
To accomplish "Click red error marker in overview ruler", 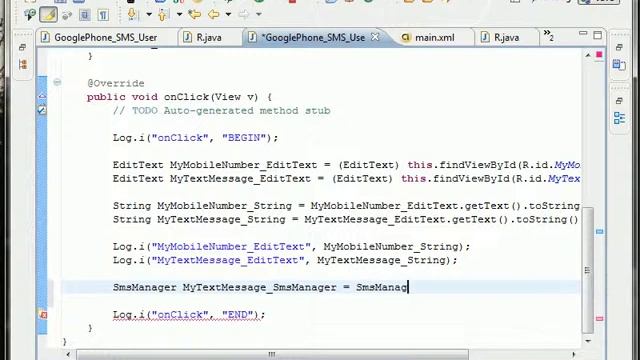I will pyautogui.click(x=599, y=318).
